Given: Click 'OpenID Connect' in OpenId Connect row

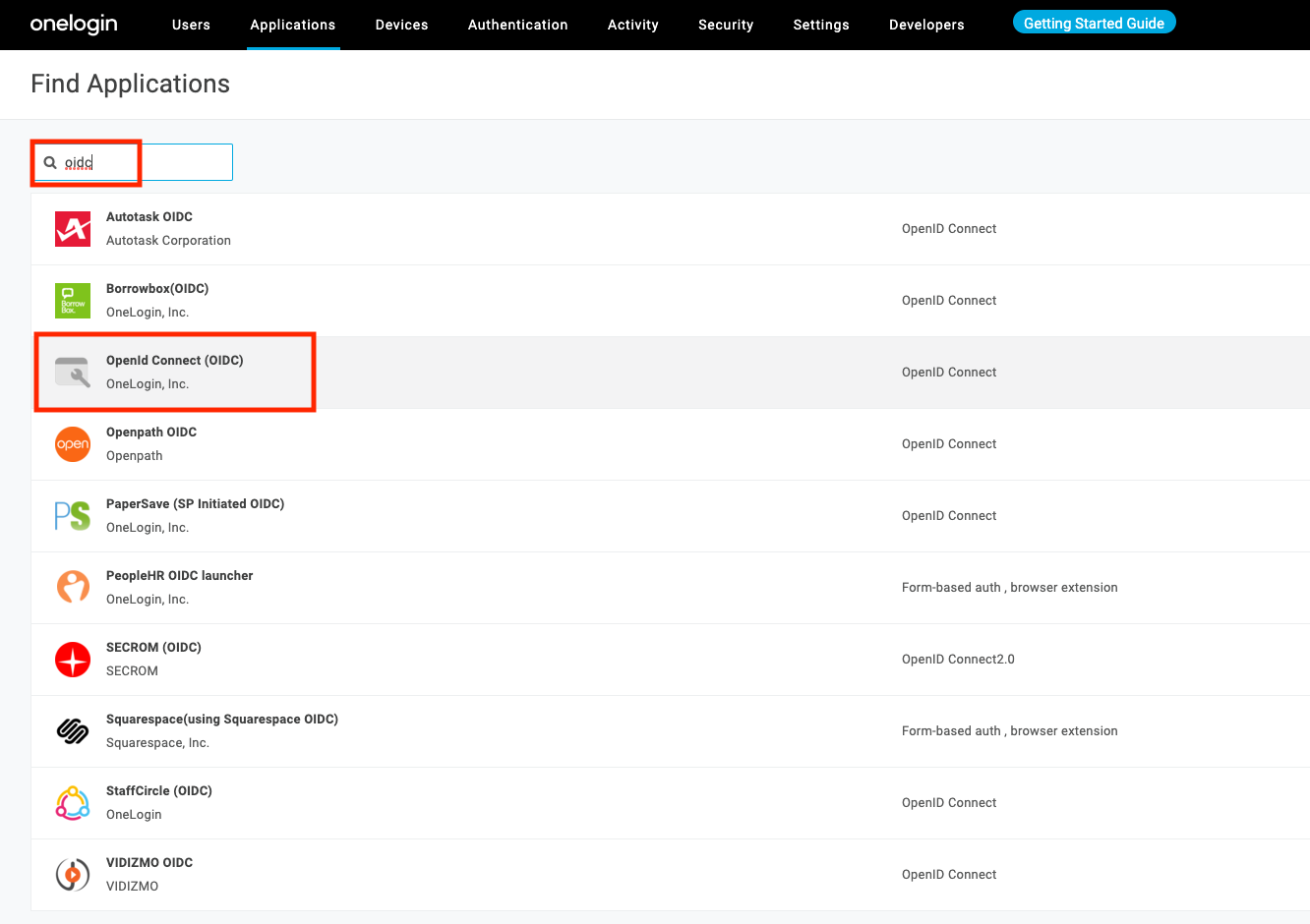Looking at the screenshot, I should tap(949, 373).
